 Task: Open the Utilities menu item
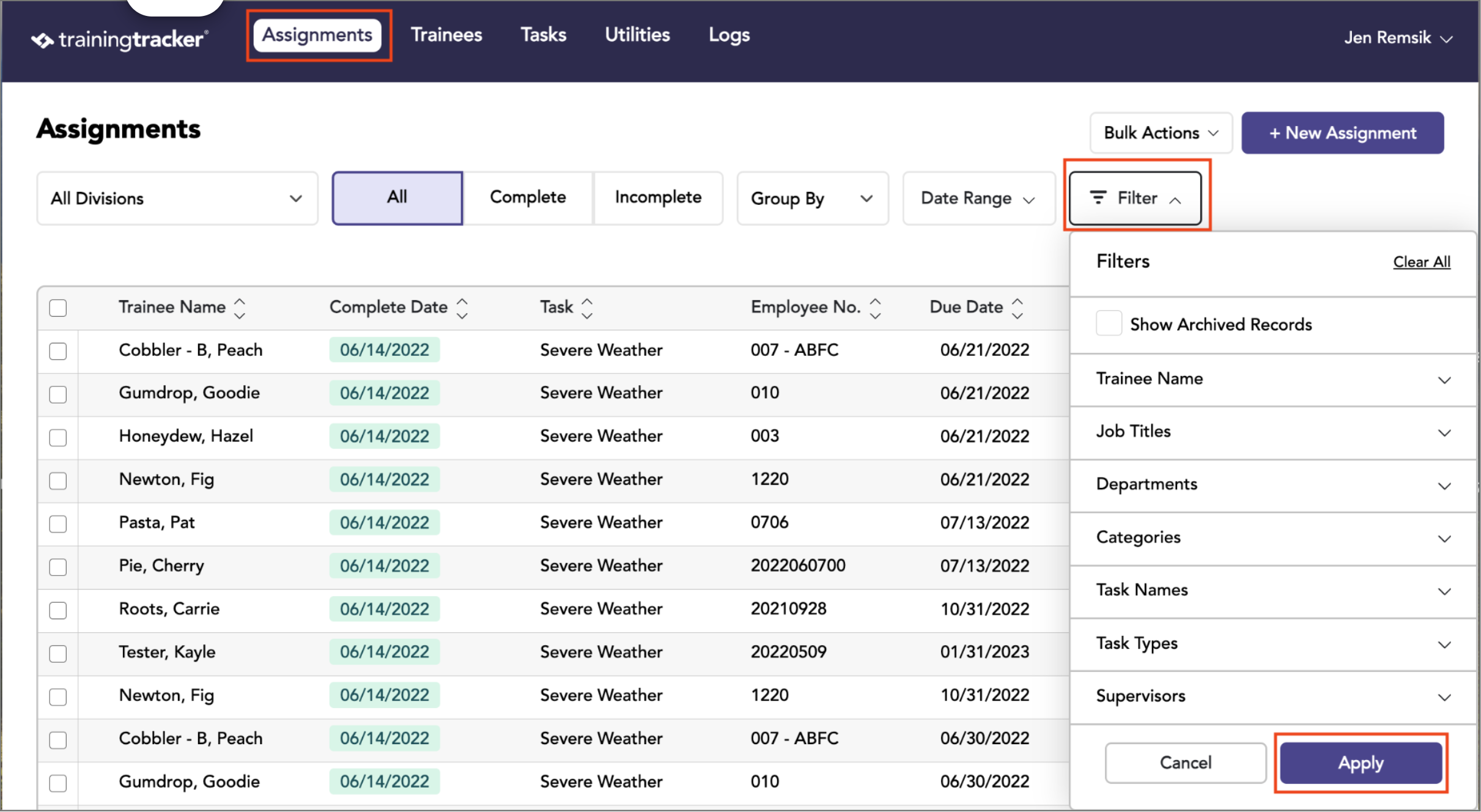coord(637,35)
